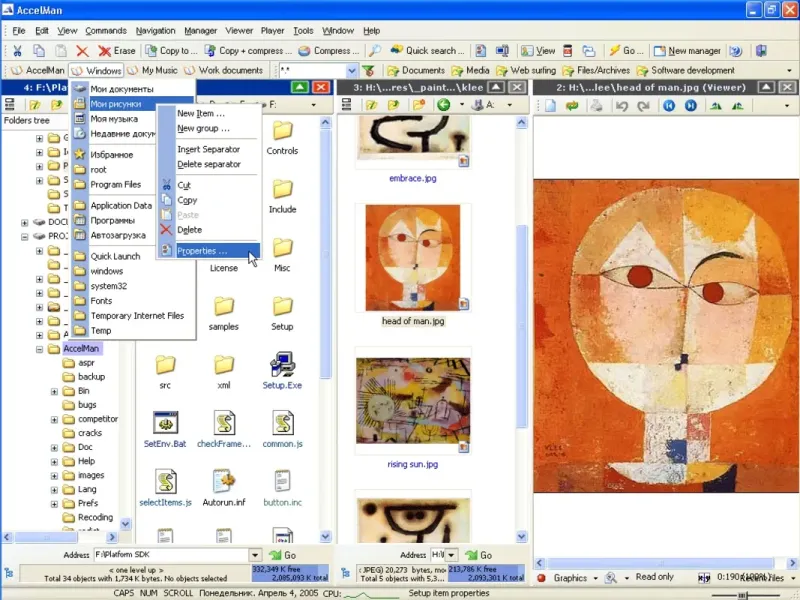Click the green back arrow in panel 3
Image resolution: width=800 pixels, height=600 pixels.
coord(443,105)
